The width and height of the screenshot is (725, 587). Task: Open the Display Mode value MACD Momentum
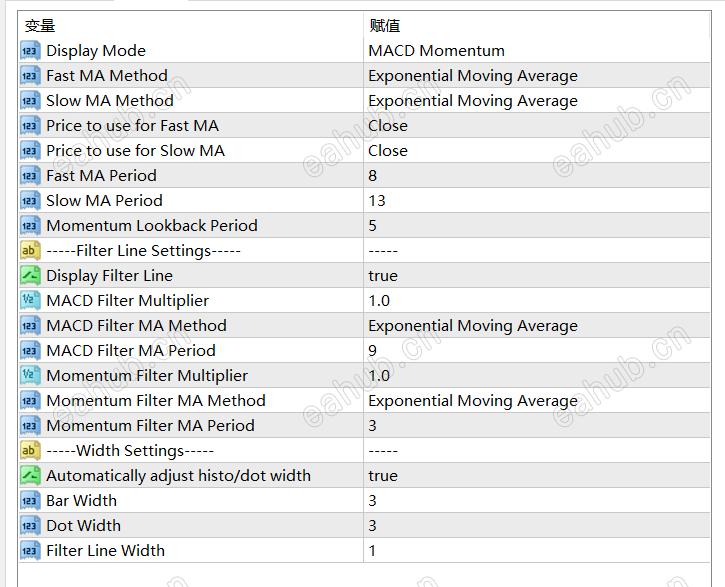coord(436,51)
